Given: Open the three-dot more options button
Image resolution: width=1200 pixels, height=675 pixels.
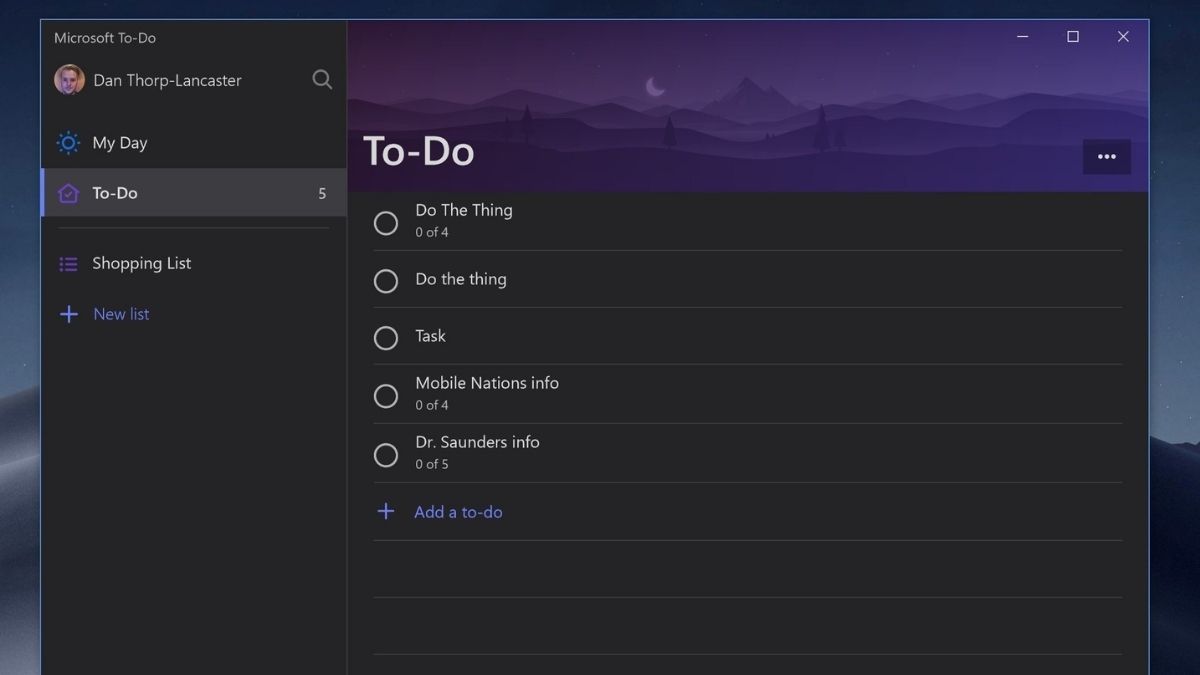Looking at the screenshot, I should coord(1107,157).
